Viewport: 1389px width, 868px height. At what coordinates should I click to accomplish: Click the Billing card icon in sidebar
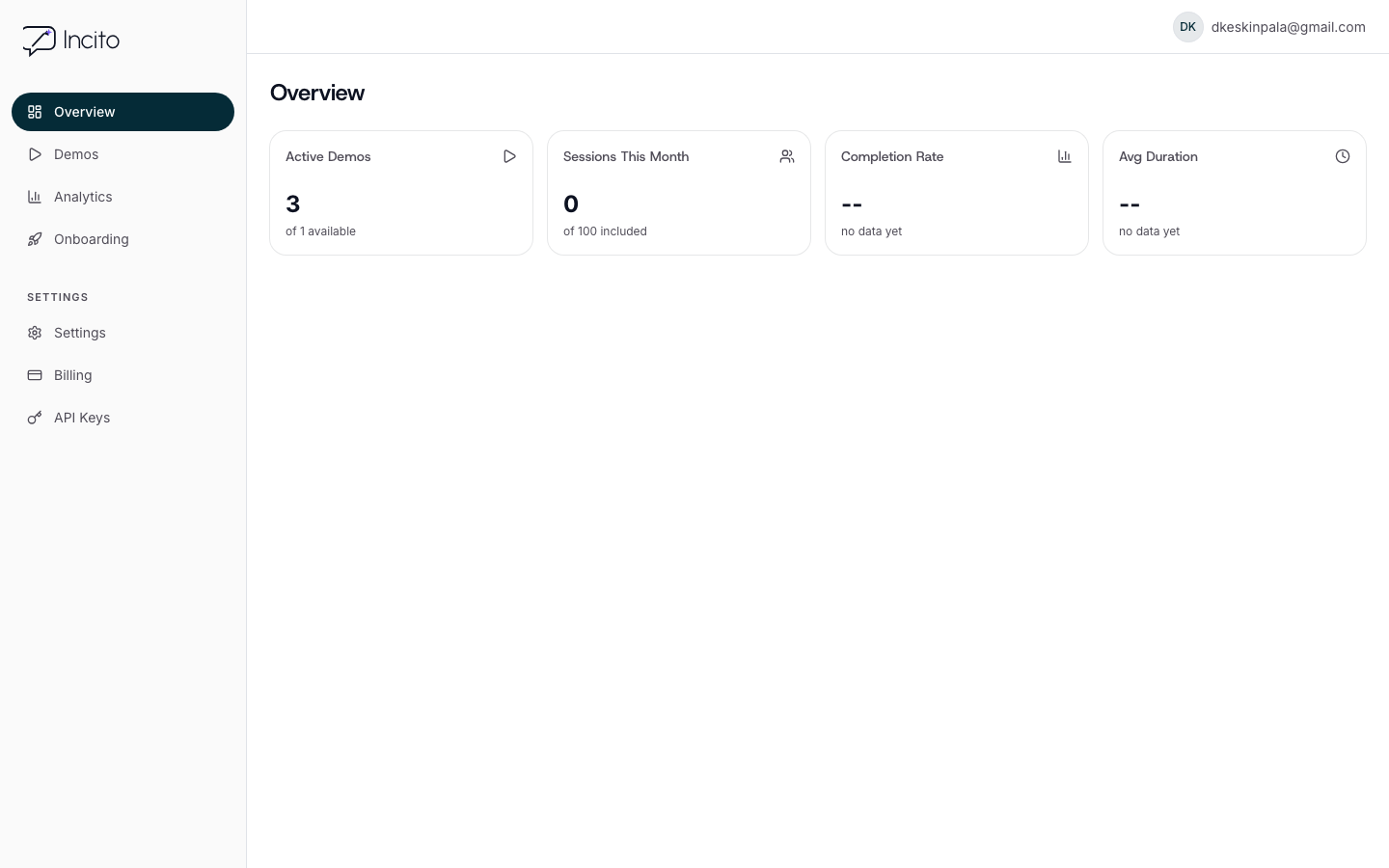pyautogui.click(x=35, y=375)
